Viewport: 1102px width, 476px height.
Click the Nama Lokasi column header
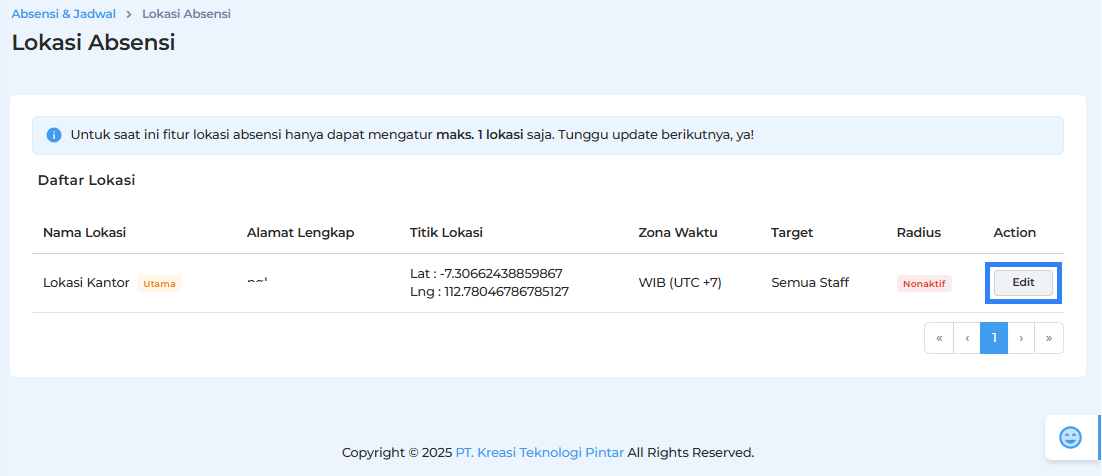(x=84, y=233)
